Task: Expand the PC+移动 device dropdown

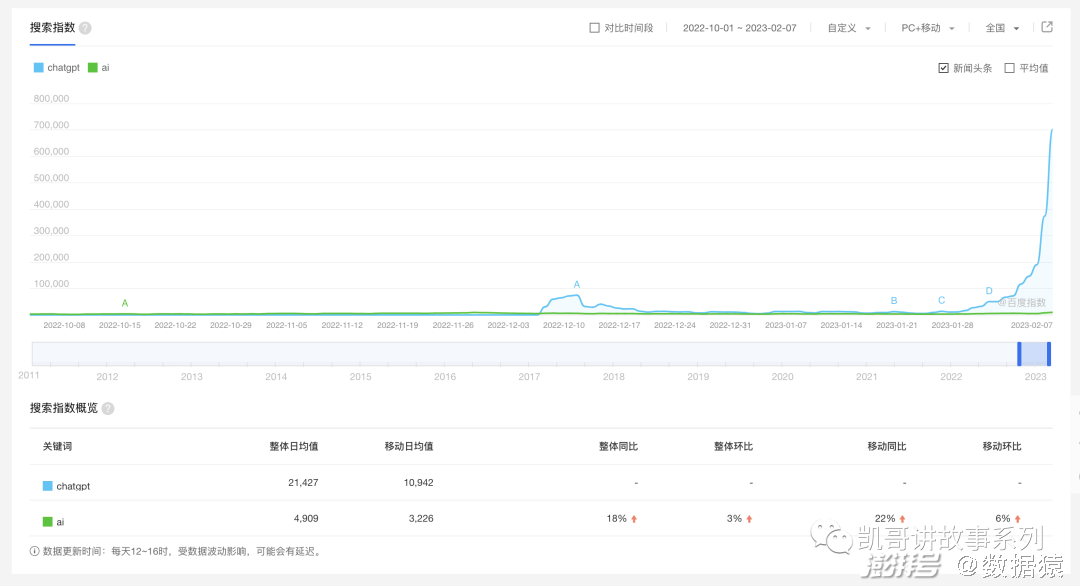Action: [x=927, y=28]
